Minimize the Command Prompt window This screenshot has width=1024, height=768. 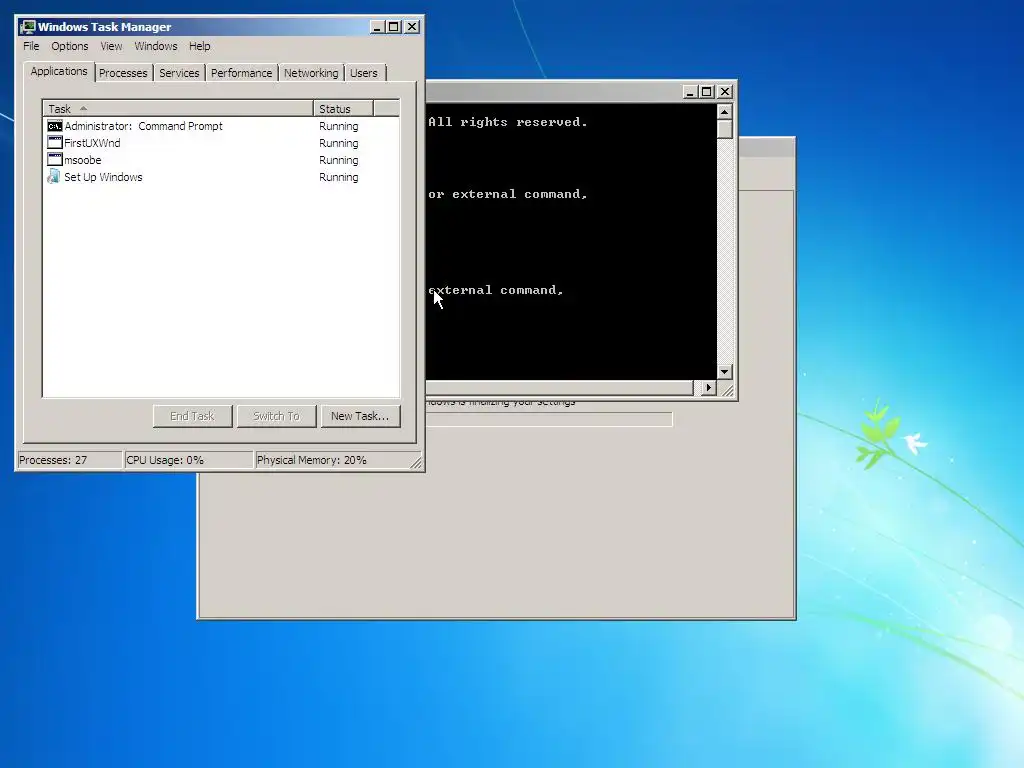tap(690, 92)
